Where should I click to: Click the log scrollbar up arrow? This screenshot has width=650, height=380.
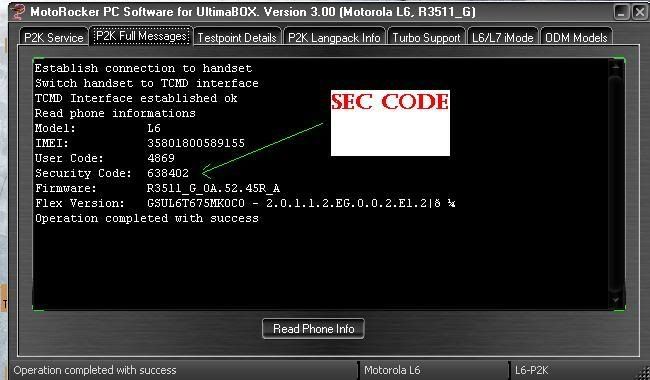click(x=616, y=66)
